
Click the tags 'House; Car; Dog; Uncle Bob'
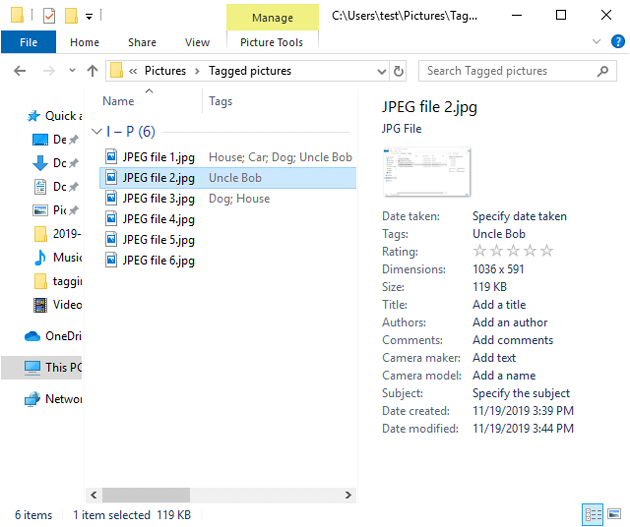click(x=280, y=157)
